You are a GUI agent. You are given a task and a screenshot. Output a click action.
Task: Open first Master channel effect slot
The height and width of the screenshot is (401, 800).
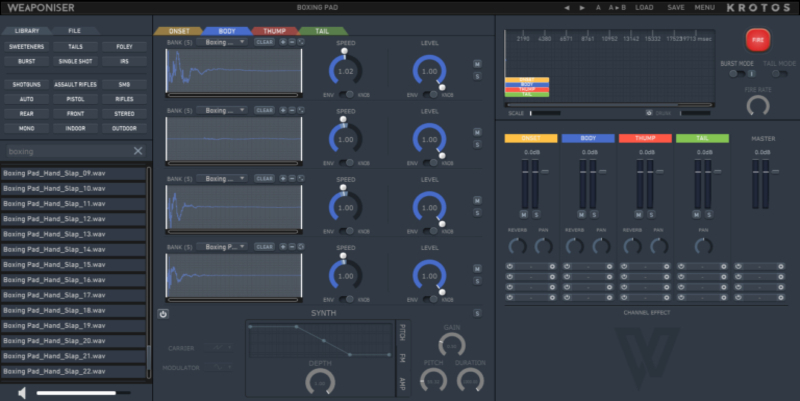760,266
